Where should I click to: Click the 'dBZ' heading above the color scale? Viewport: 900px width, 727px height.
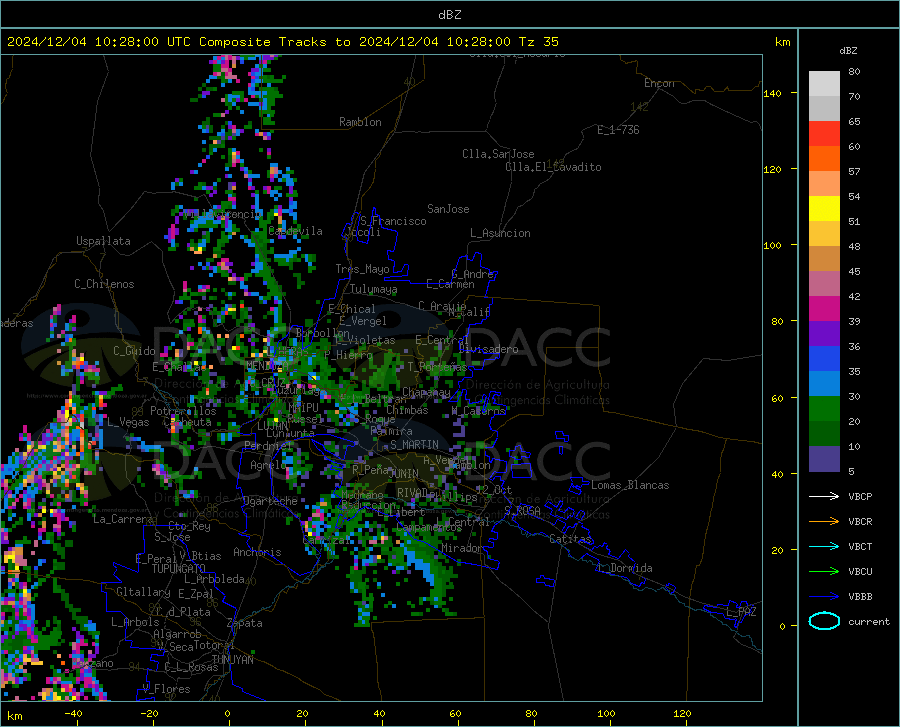(848, 50)
